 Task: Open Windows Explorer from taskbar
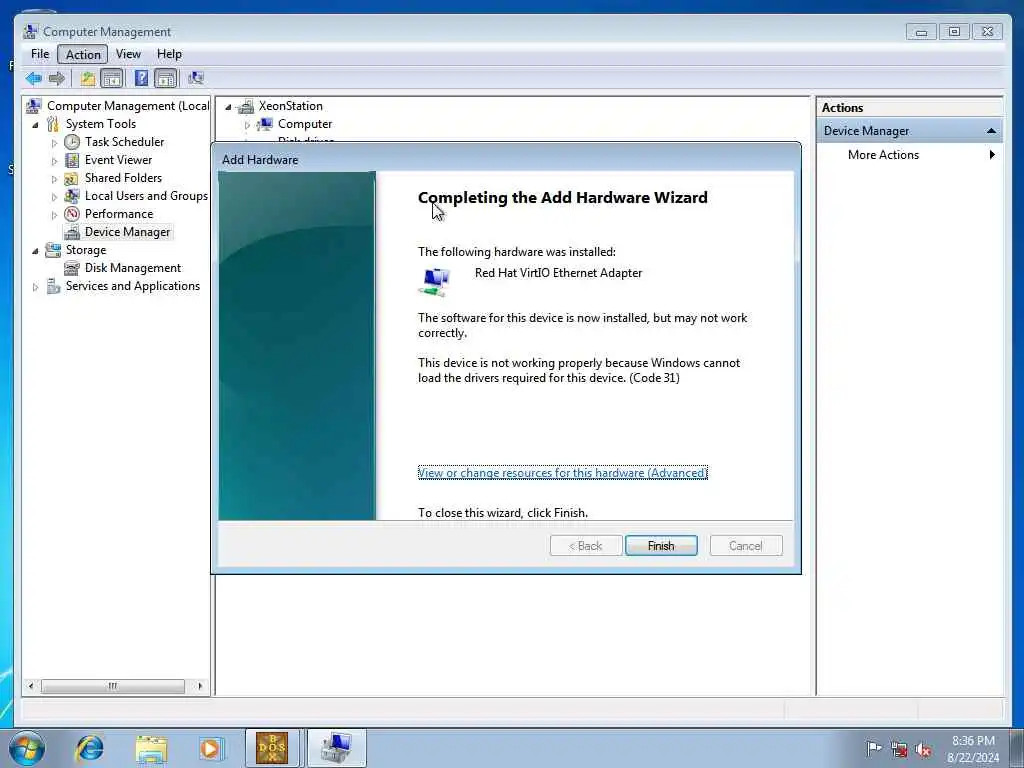pos(151,748)
